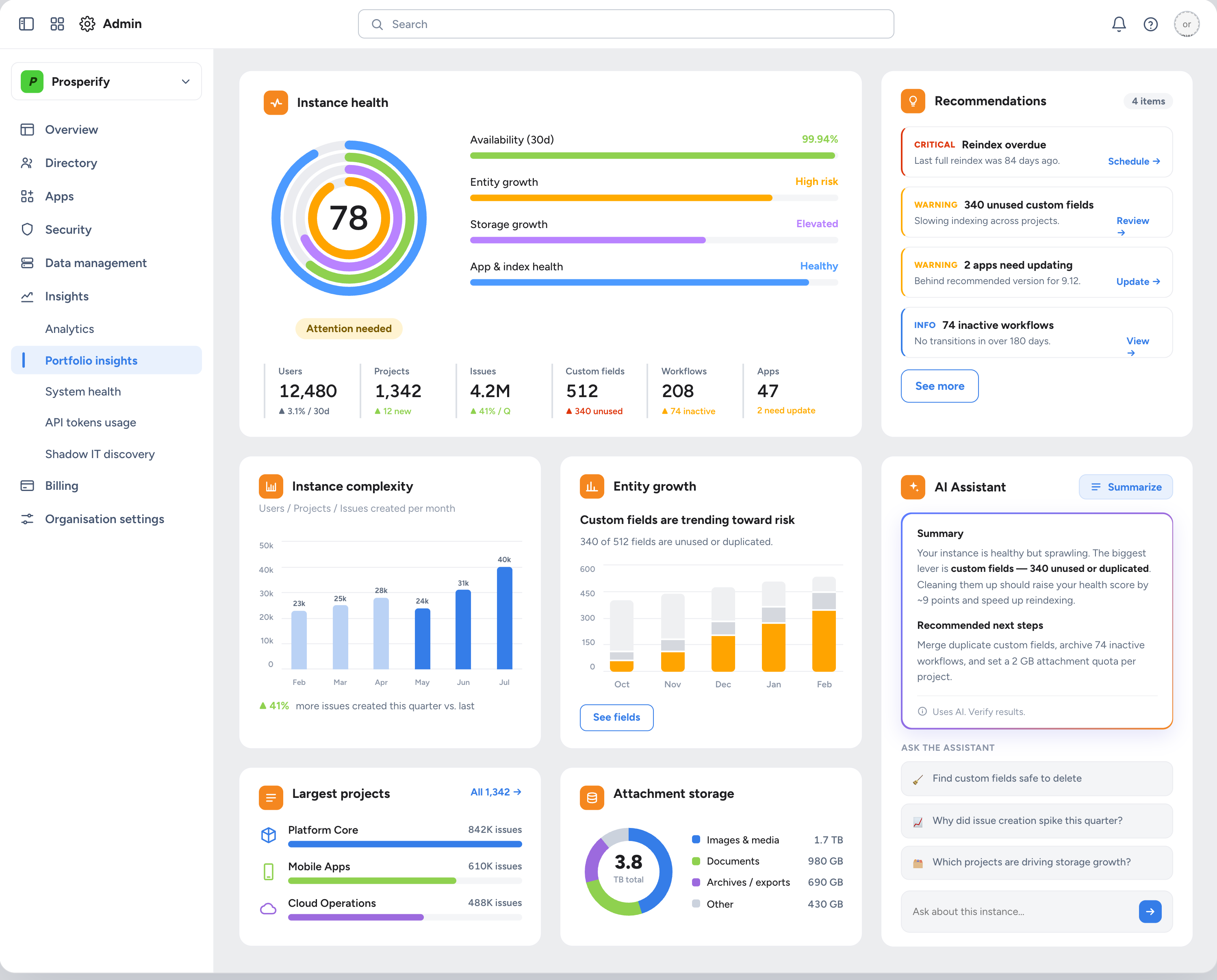1217x980 pixels.
Task: Toggle the sidebar panel icon
Action: [26, 24]
